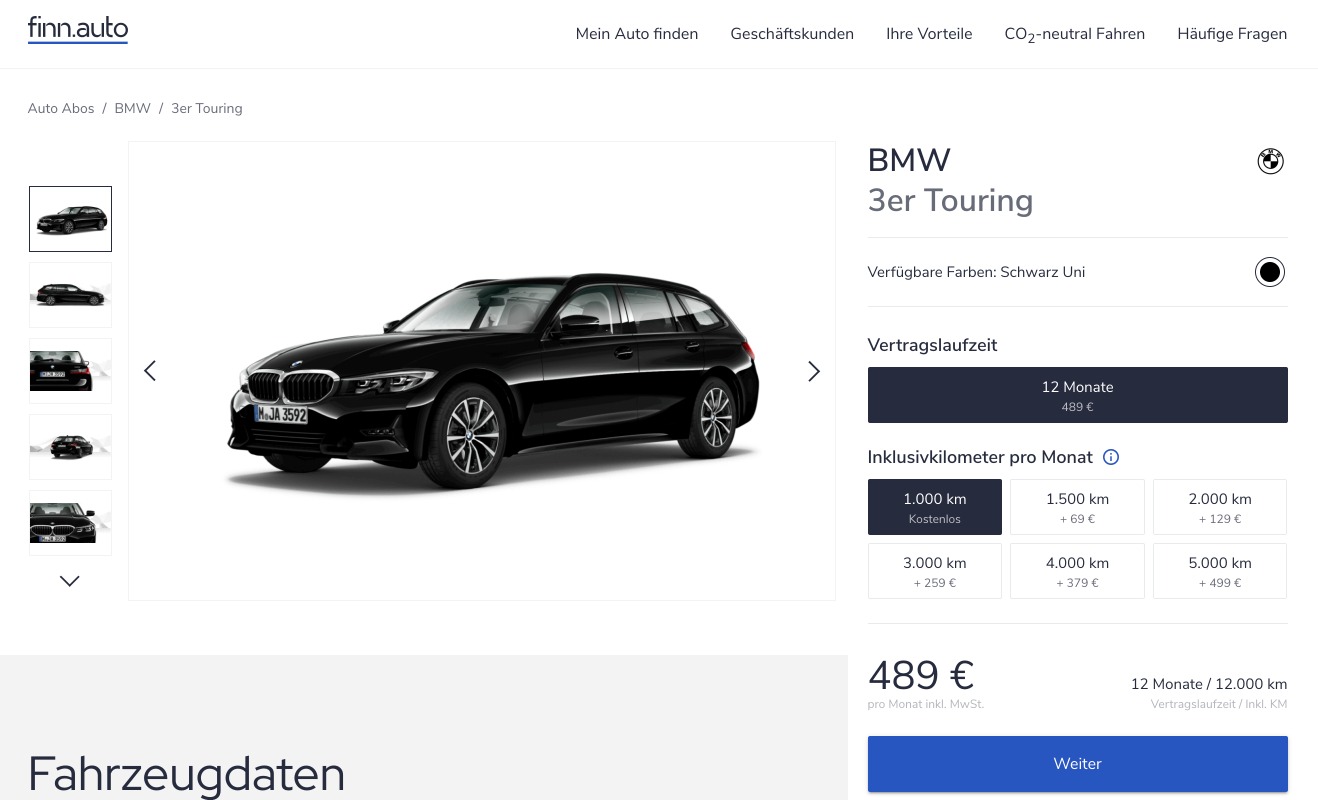Select the 1.500 km option

(x=1077, y=507)
